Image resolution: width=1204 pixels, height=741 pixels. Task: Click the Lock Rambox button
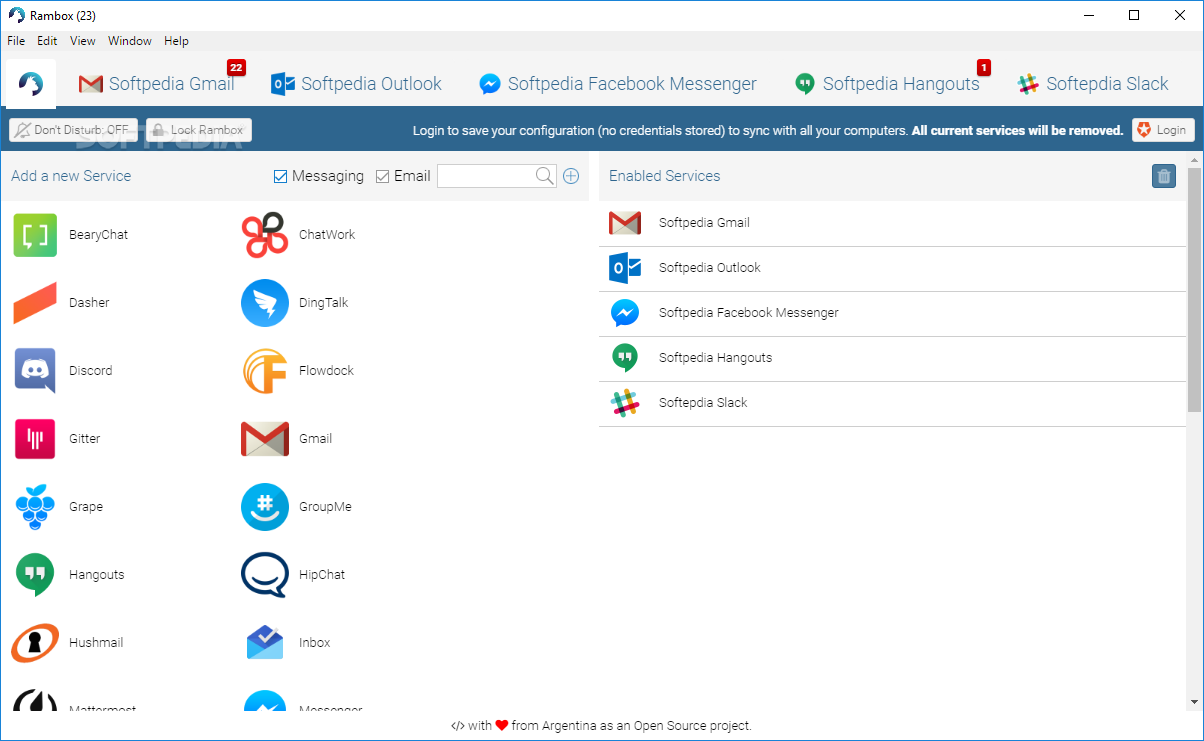pyautogui.click(x=198, y=130)
